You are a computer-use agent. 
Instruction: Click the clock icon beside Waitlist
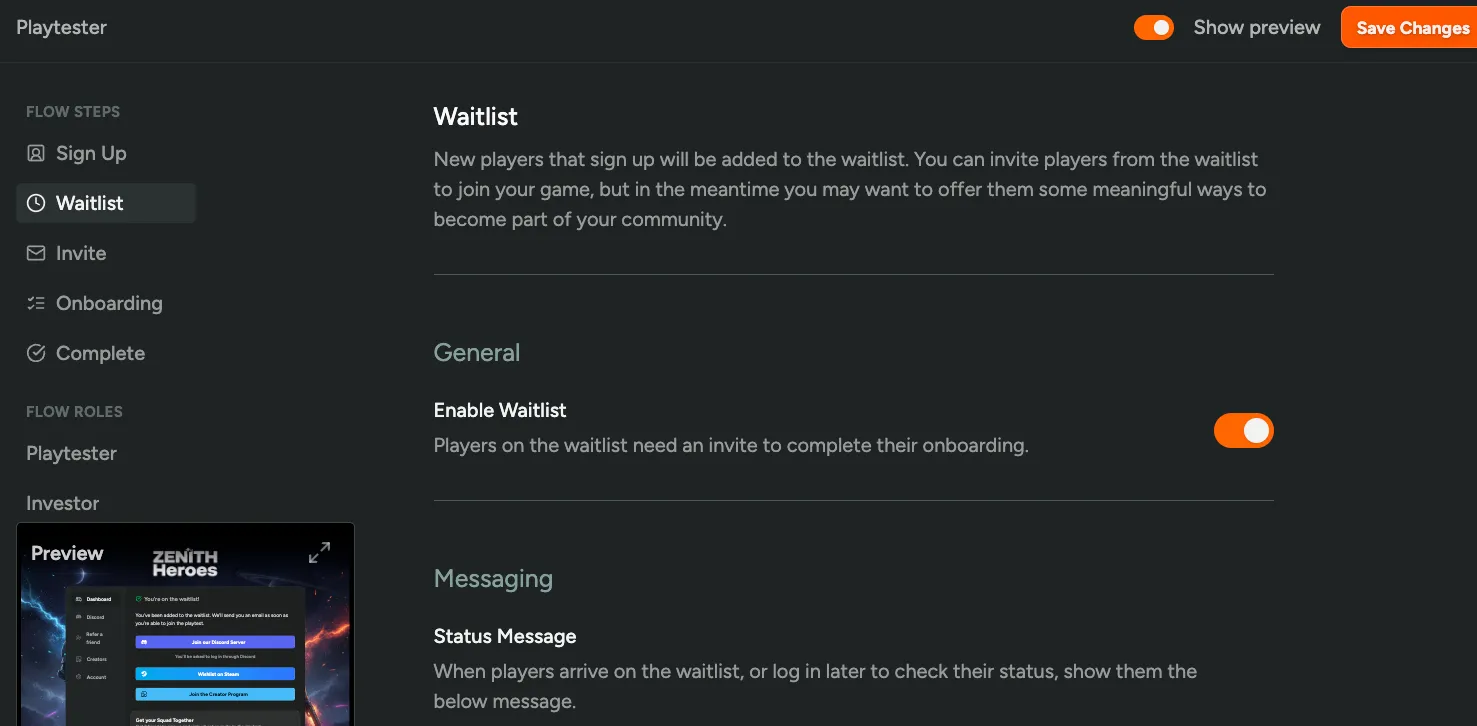[36, 203]
